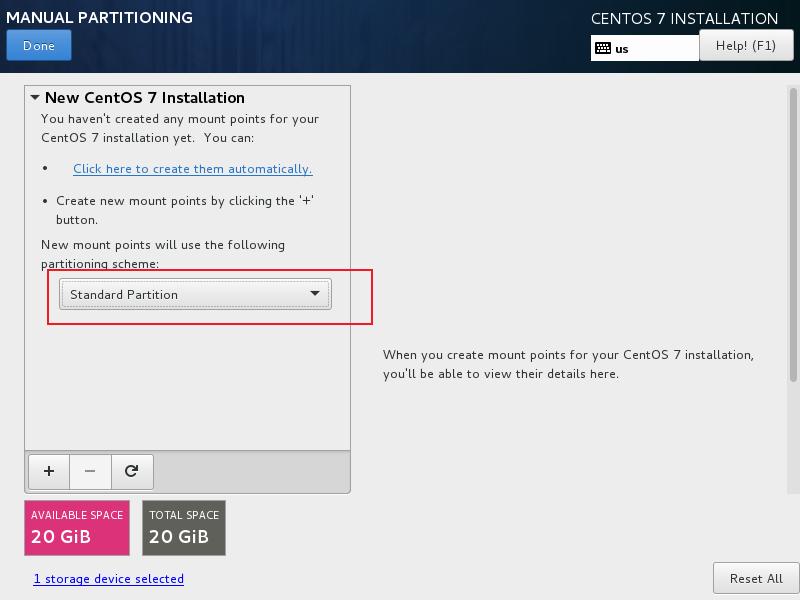Select the New CentOS 7 Installation heading

tap(145, 98)
